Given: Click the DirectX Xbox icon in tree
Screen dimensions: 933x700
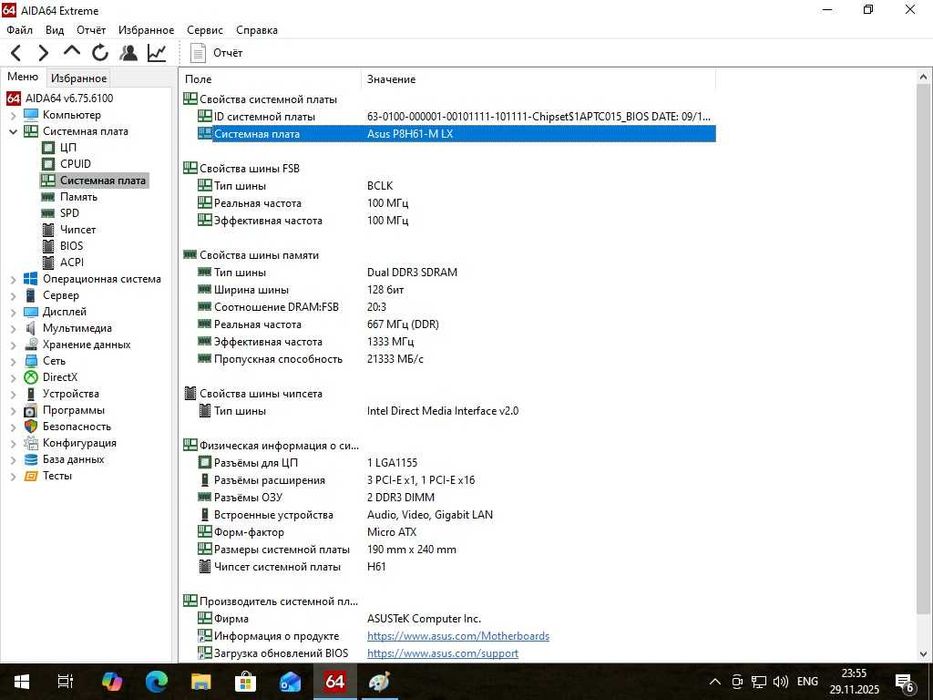Looking at the screenshot, I should point(31,377).
